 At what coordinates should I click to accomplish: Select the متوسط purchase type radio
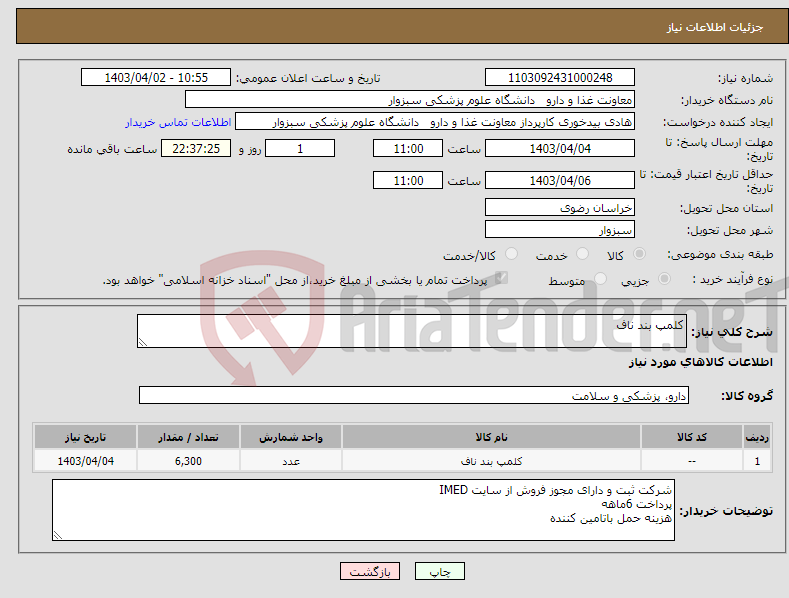[600, 278]
